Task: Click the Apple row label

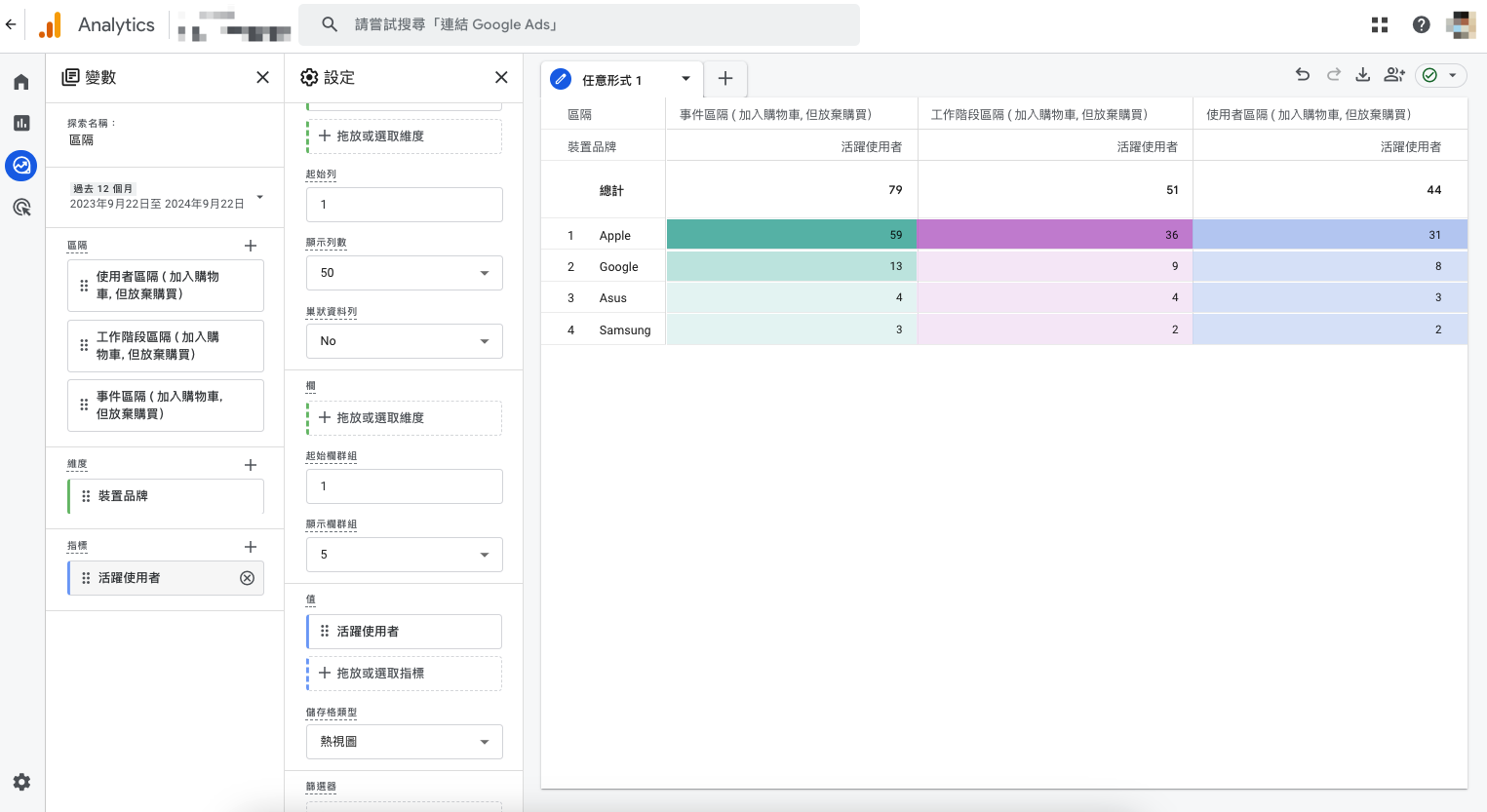Action: (615, 236)
